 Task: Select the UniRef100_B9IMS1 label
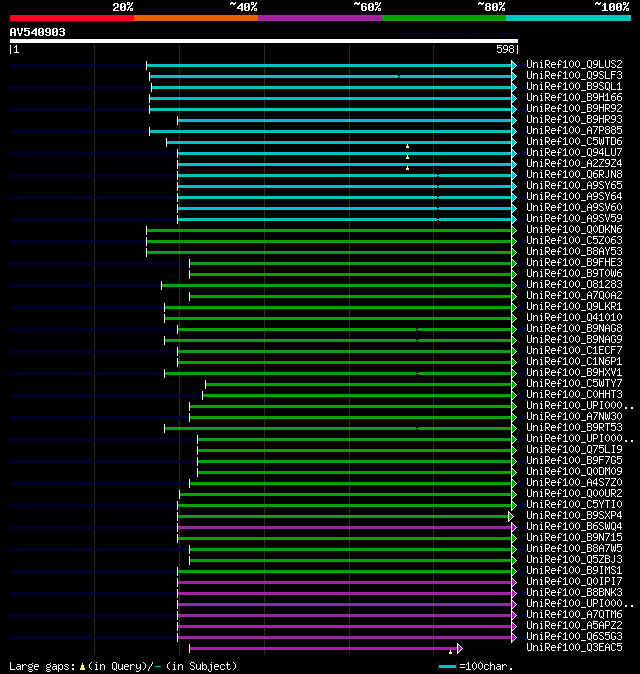point(574,571)
